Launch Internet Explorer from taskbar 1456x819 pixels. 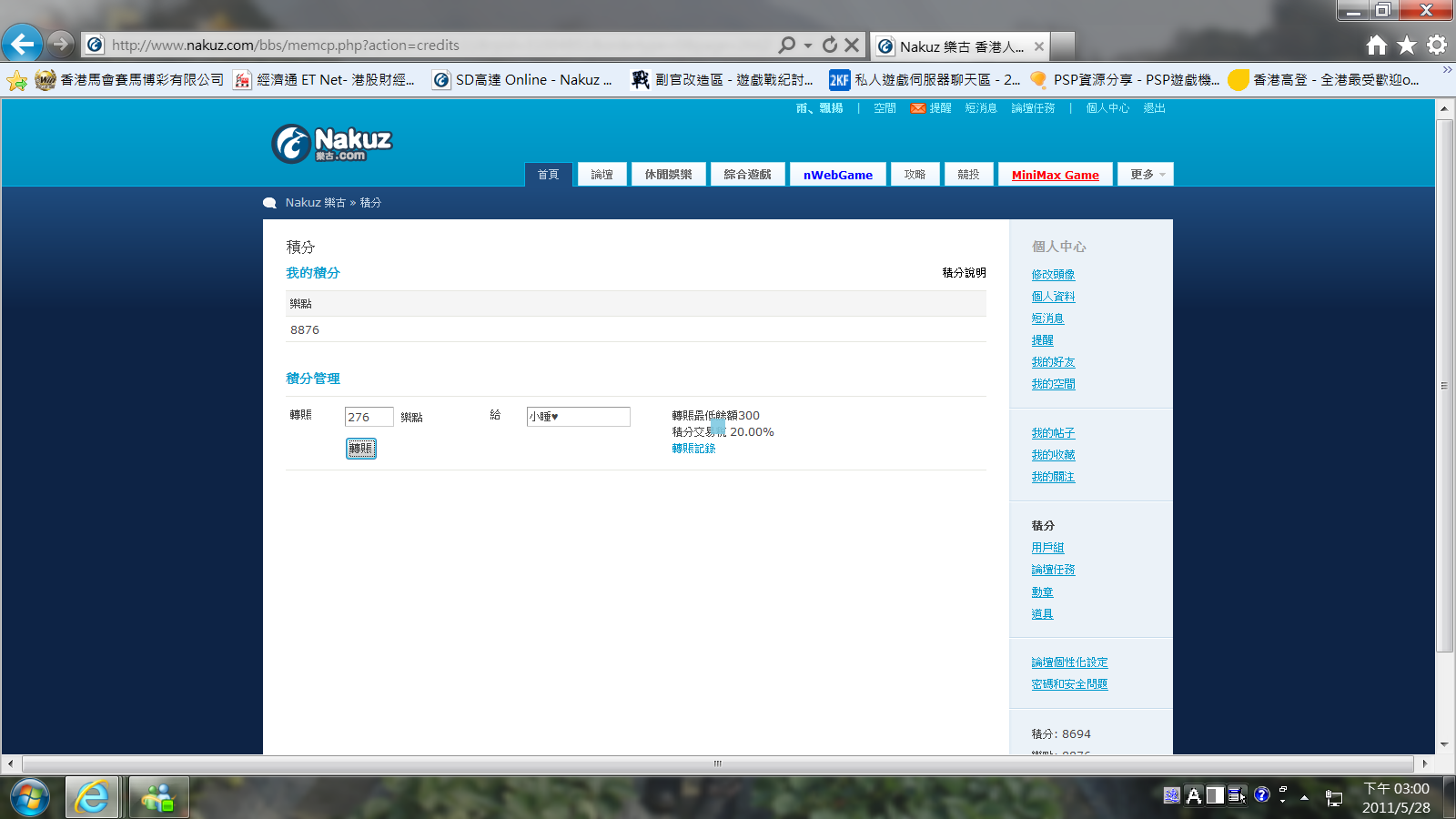92,797
